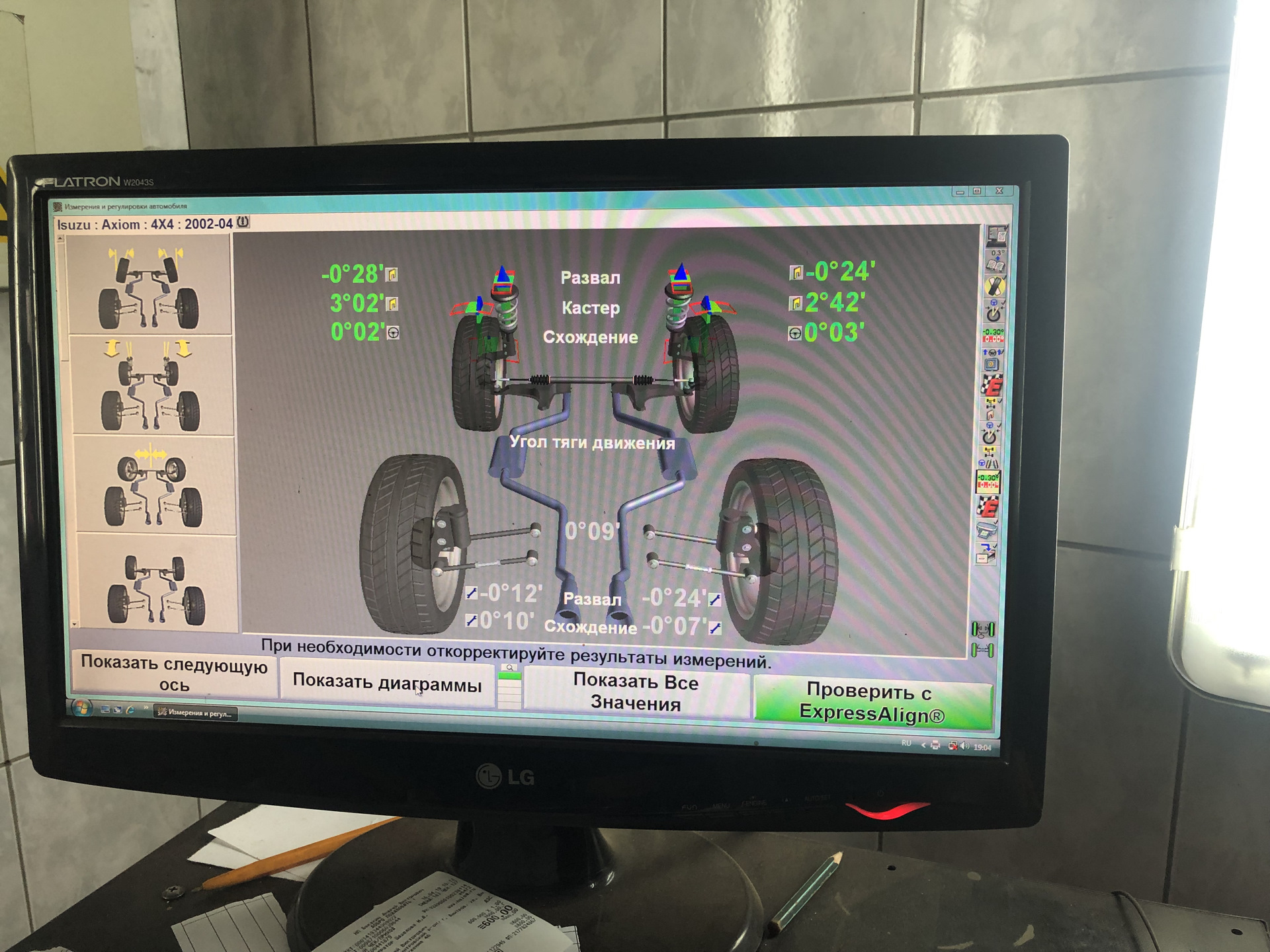Screen dimensions: 1270x952
Task: Select the steering wheel with safe icon
Action: 991,359
